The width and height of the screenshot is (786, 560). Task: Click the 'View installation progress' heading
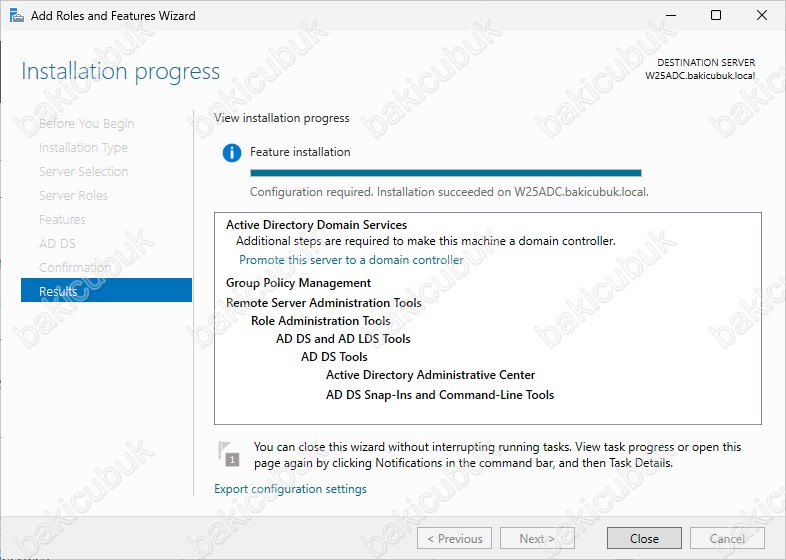[282, 118]
